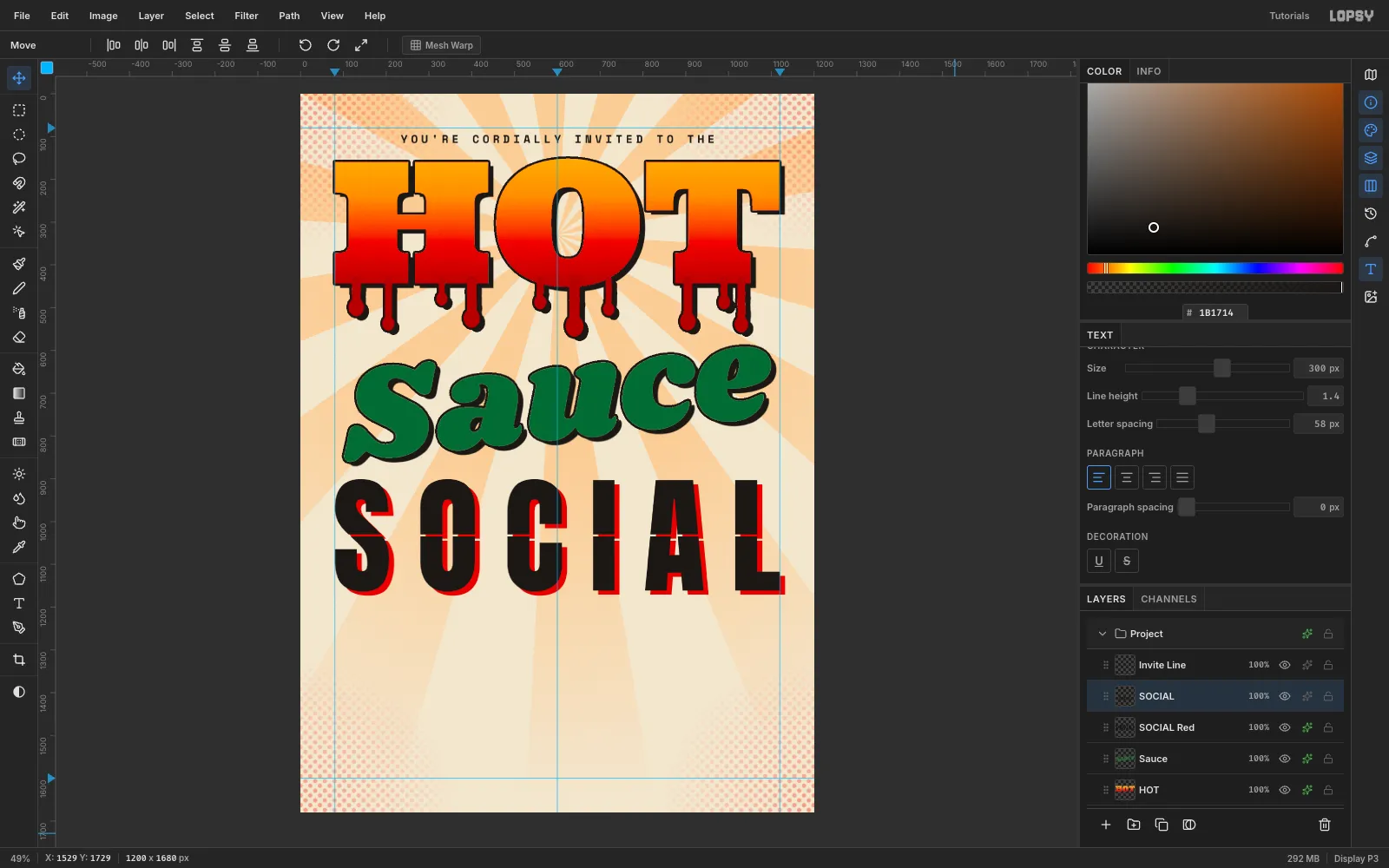The height and width of the screenshot is (868, 1389).
Task: Click the rainbow hue slider
Action: click(x=1215, y=268)
